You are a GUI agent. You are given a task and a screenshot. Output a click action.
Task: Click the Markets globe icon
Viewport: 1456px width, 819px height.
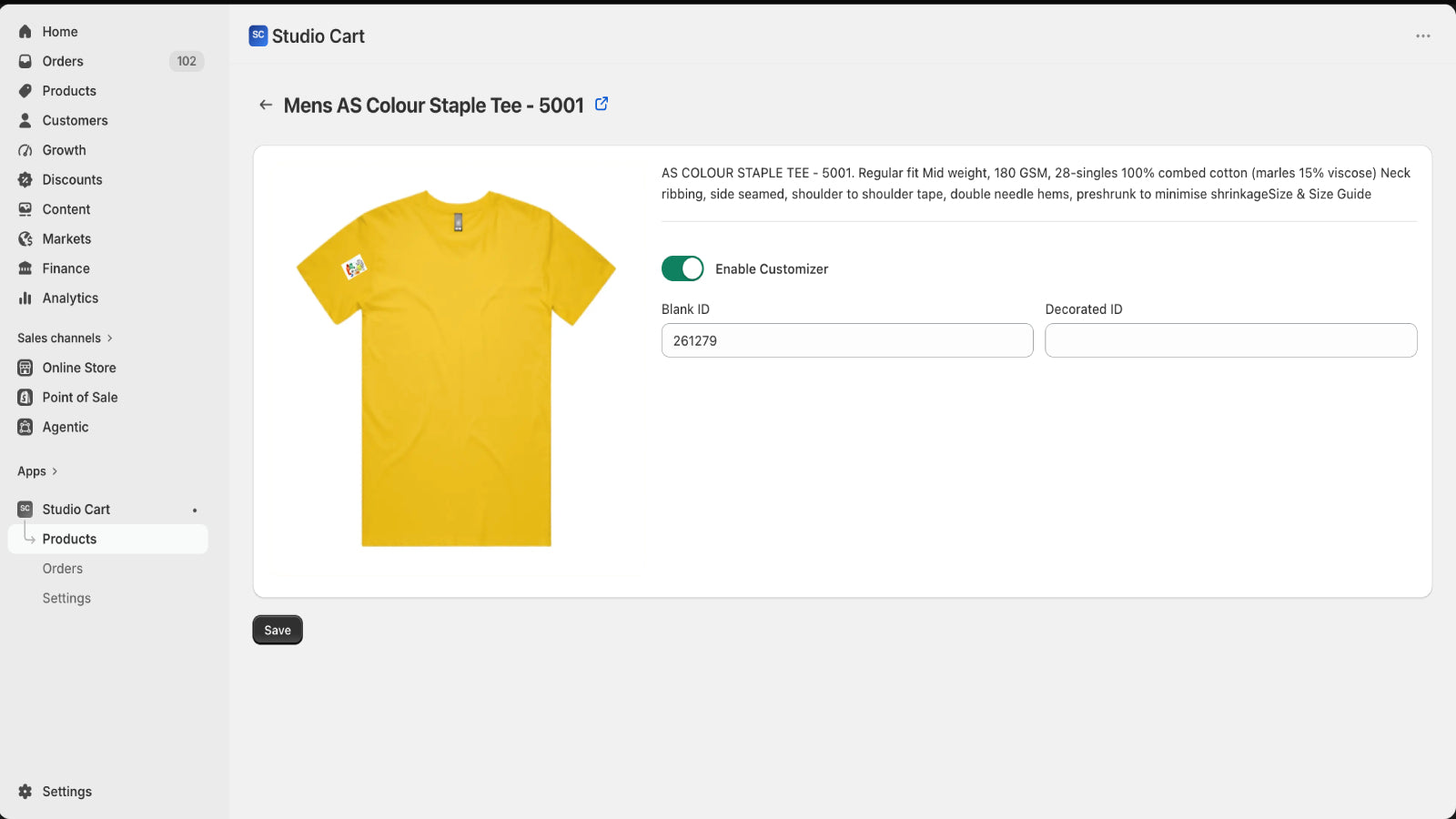25,238
